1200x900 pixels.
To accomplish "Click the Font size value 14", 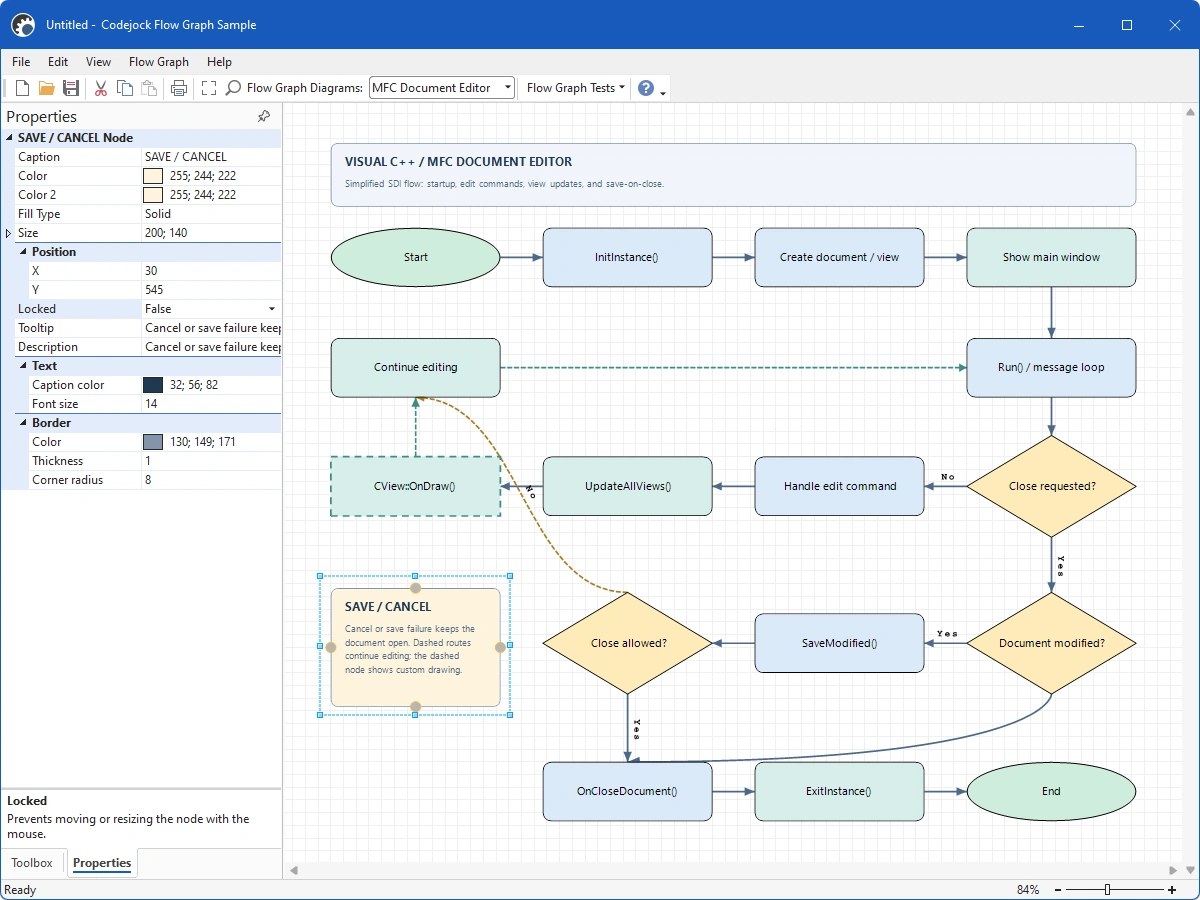I will [x=211, y=404].
